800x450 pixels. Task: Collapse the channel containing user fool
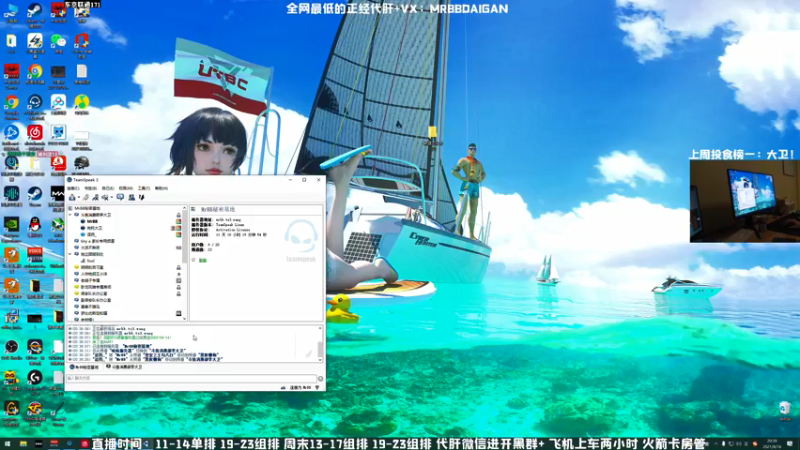click(x=70, y=254)
